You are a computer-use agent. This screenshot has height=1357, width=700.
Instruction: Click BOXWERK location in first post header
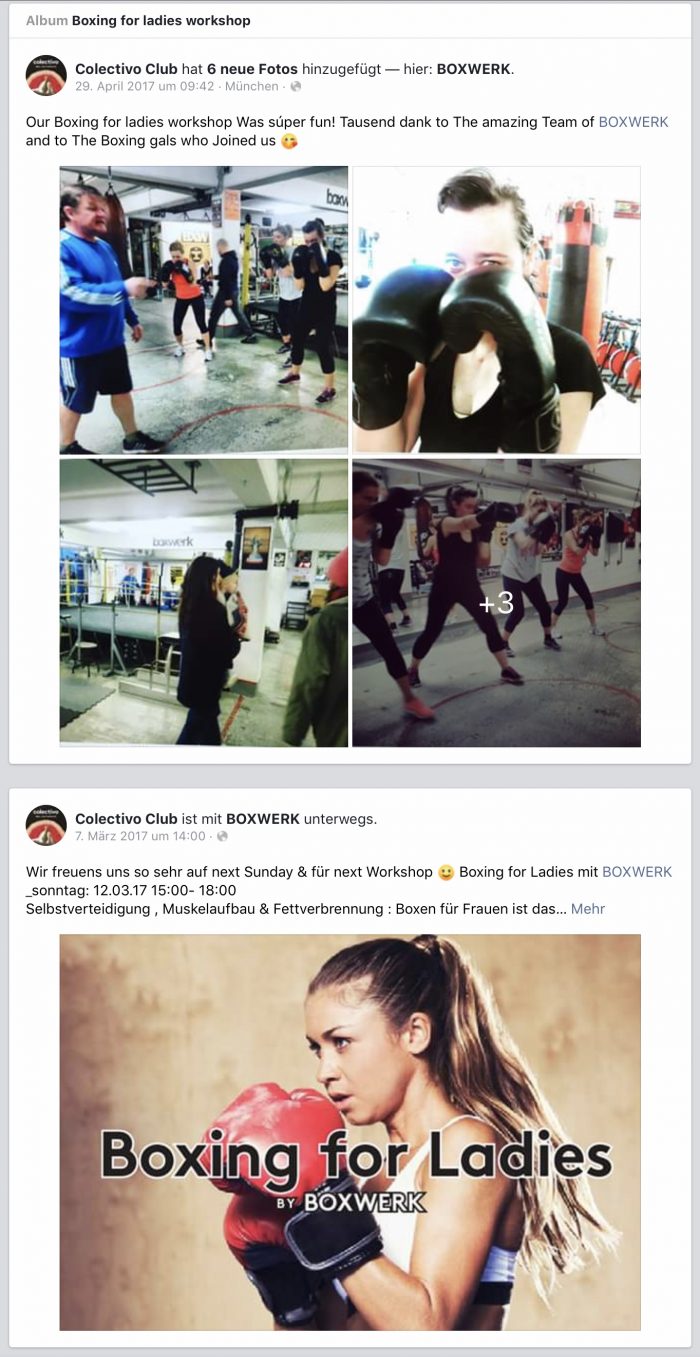click(x=474, y=69)
